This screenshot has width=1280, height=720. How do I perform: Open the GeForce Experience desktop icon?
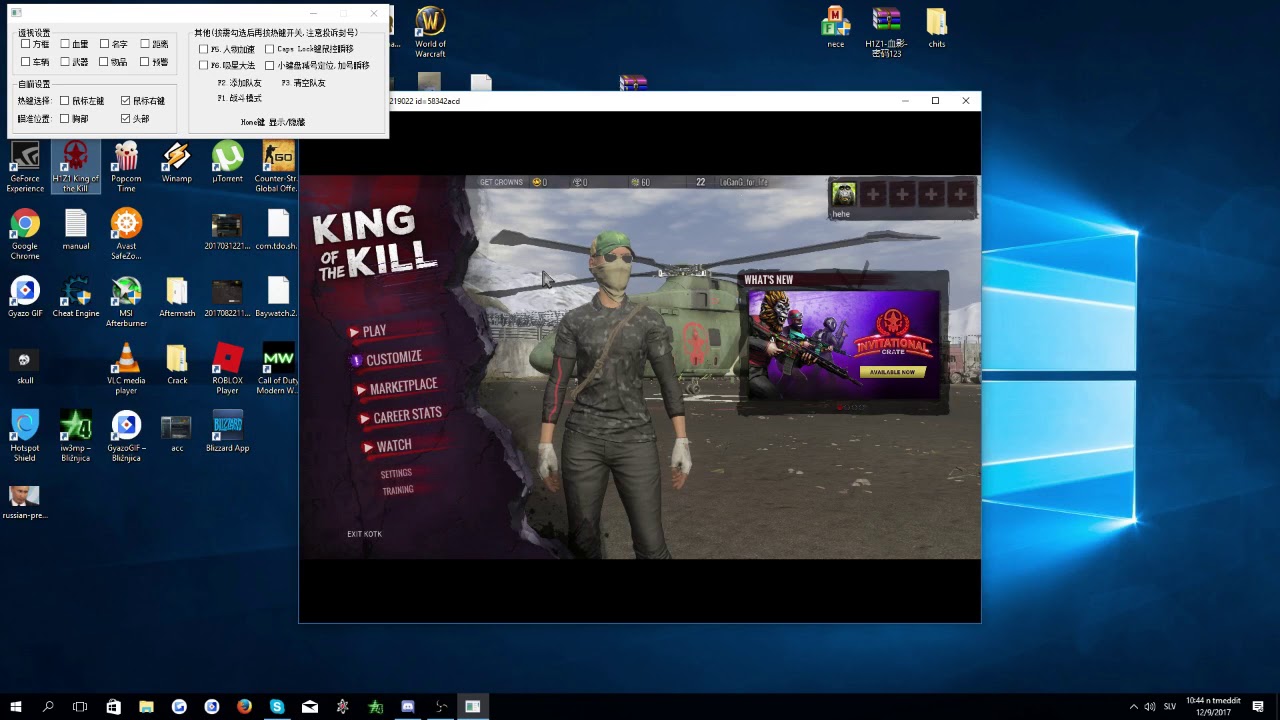[x=25, y=166]
